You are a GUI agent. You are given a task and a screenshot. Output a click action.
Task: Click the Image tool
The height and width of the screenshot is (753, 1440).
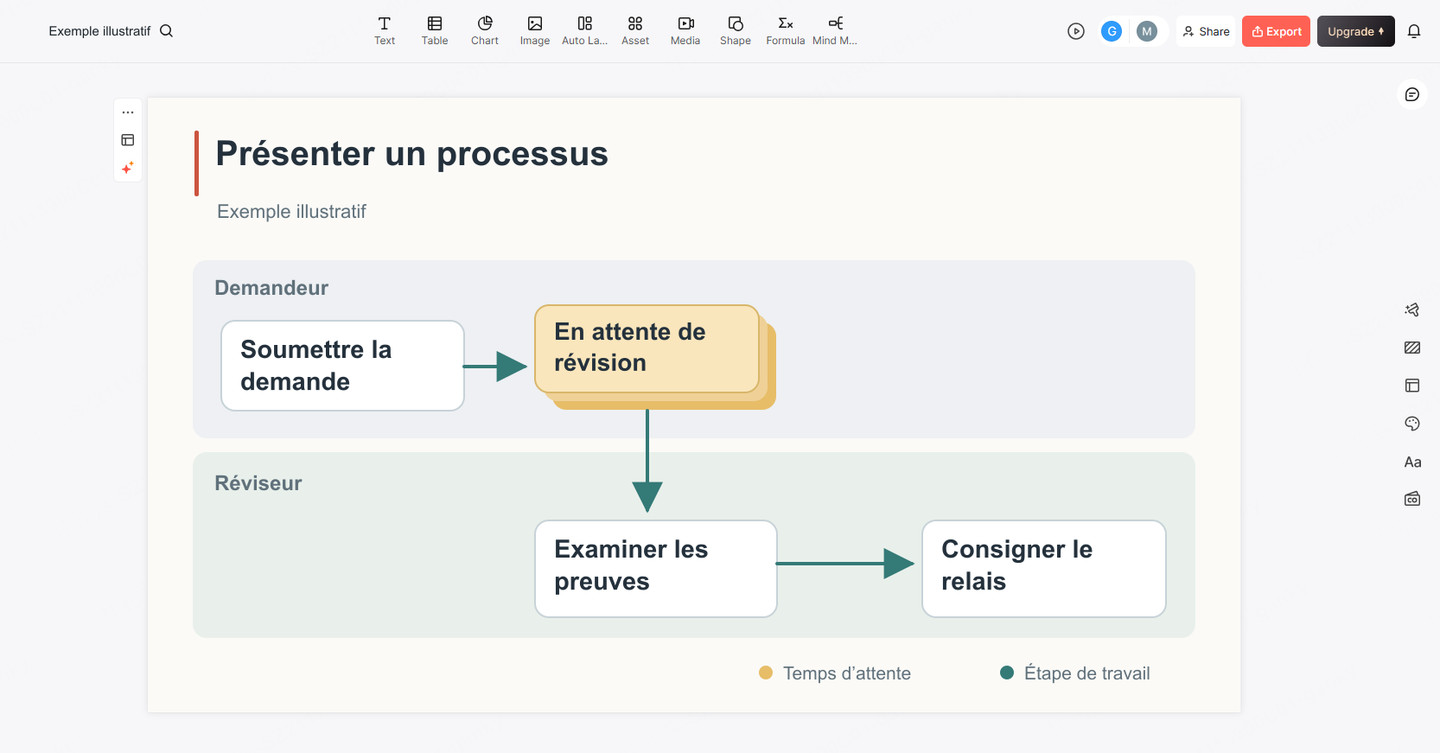535,30
